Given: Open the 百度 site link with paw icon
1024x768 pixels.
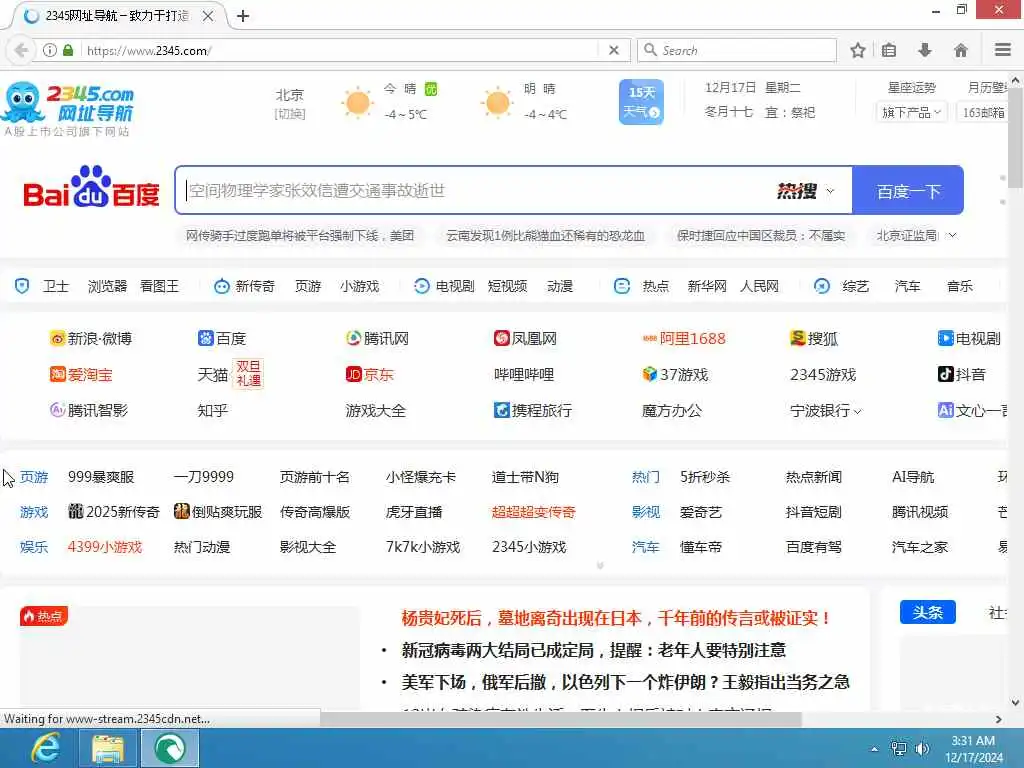Looking at the screenshot, I should [x=222, y=338].
